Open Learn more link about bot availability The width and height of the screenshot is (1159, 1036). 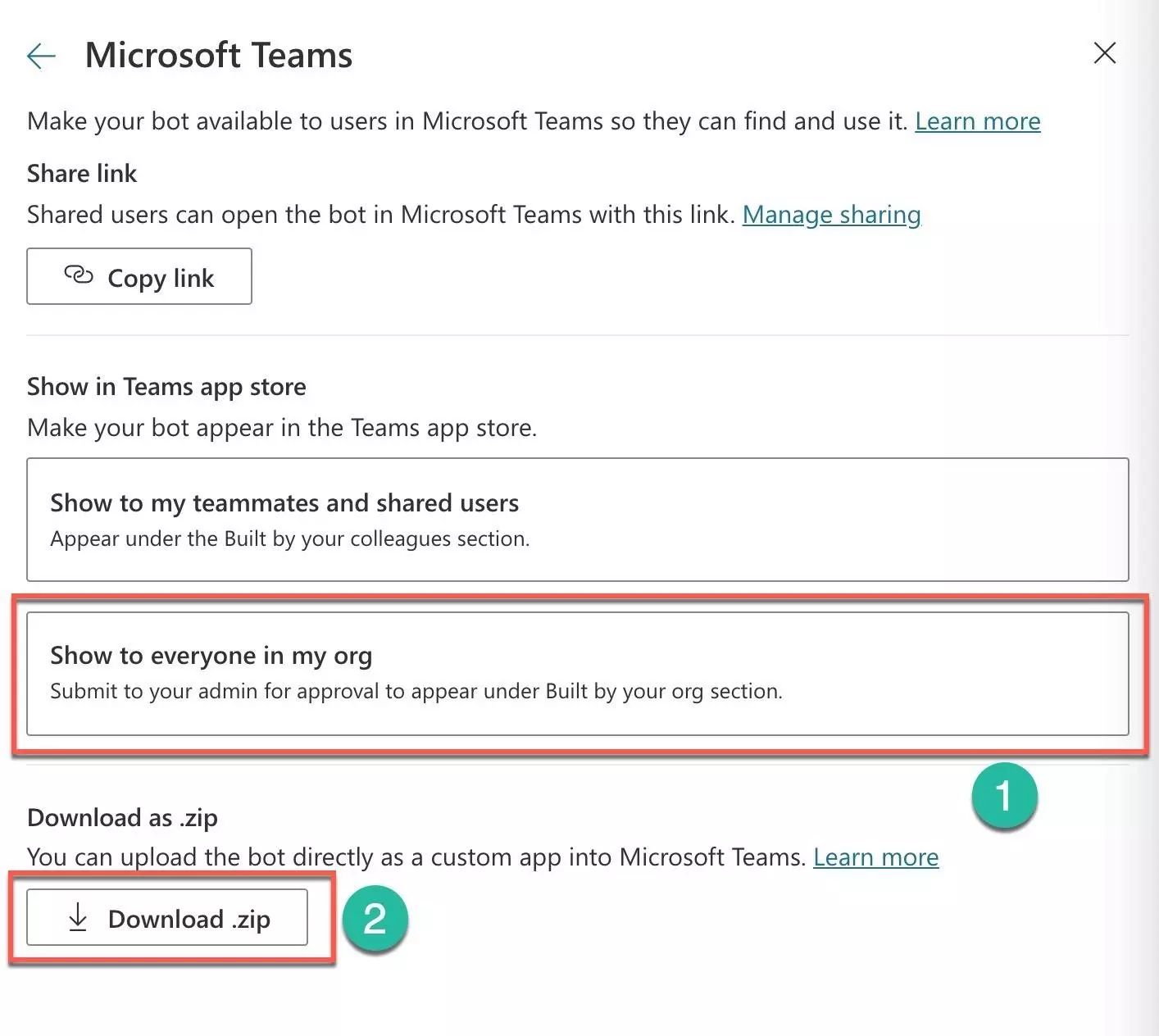click(x=977, y=121)
